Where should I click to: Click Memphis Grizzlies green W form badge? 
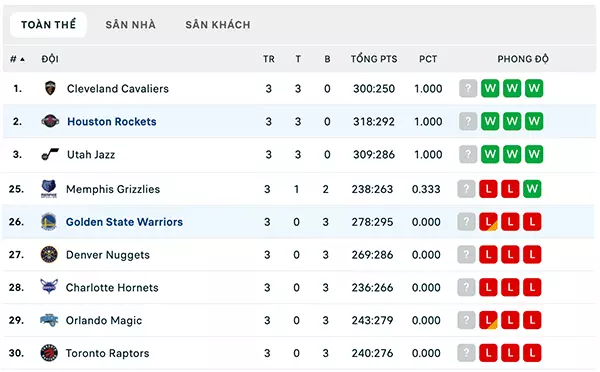[x=532, y=189]
